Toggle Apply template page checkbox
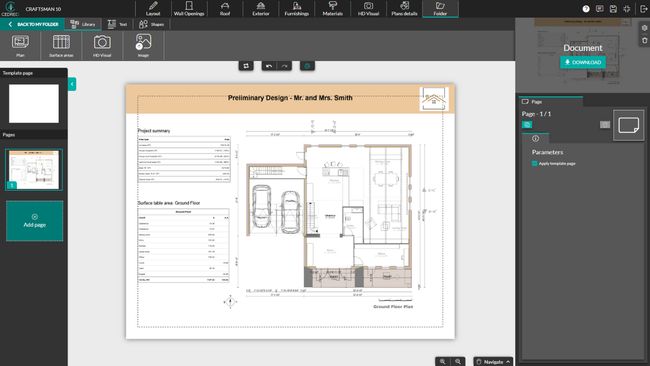Screen dimensions: 650x366 pos(535,163)
